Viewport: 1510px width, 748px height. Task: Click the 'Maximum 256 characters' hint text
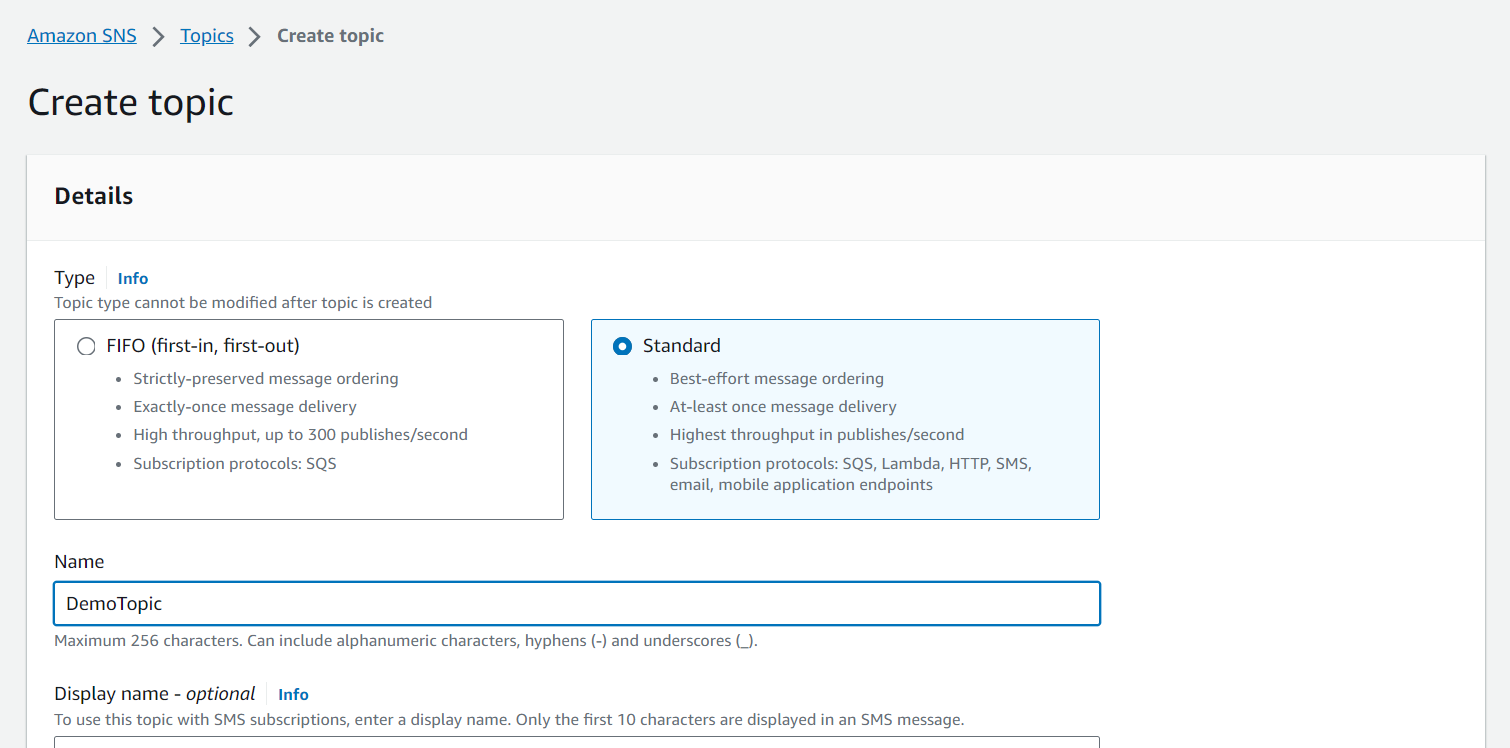[x=406, y=641]
